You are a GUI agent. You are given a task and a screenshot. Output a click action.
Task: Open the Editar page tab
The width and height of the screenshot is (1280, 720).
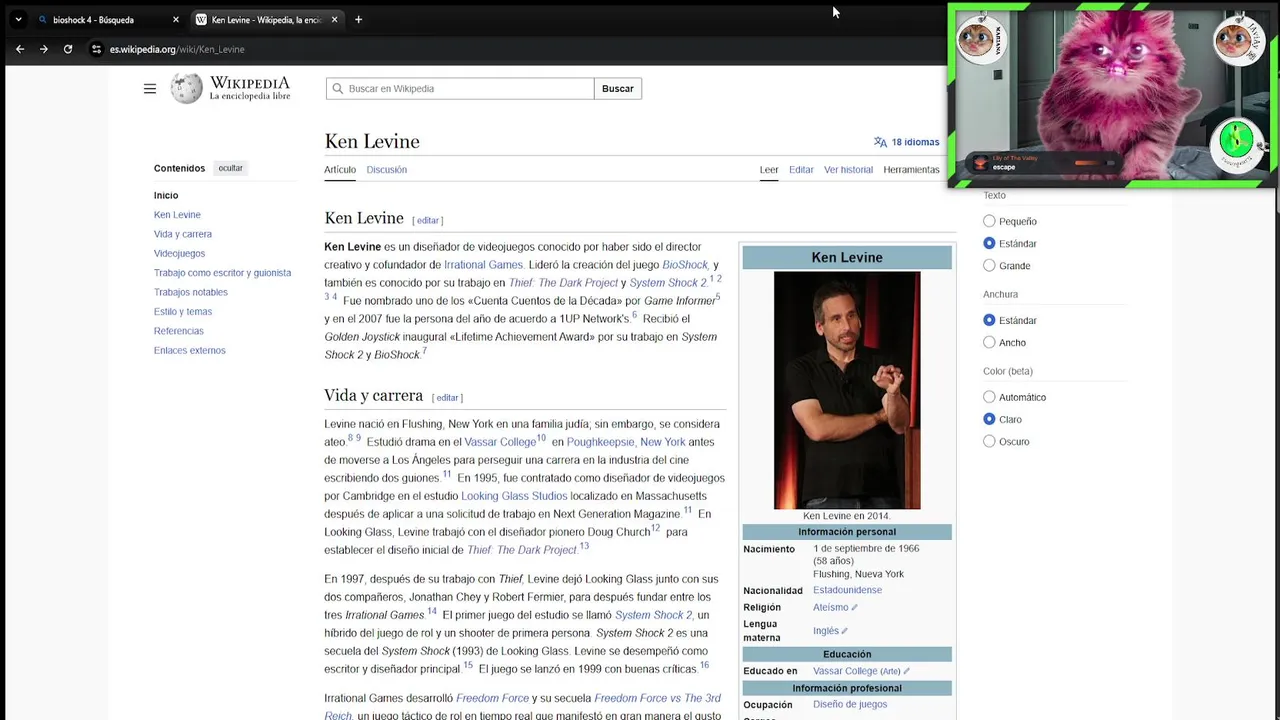801,170
